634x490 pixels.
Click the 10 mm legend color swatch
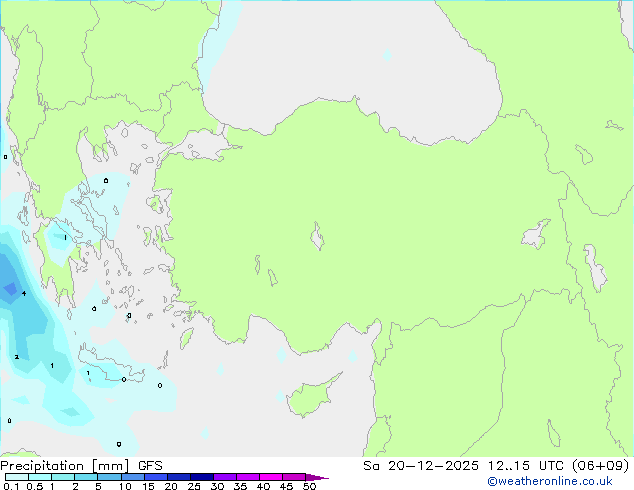point(132,477)
